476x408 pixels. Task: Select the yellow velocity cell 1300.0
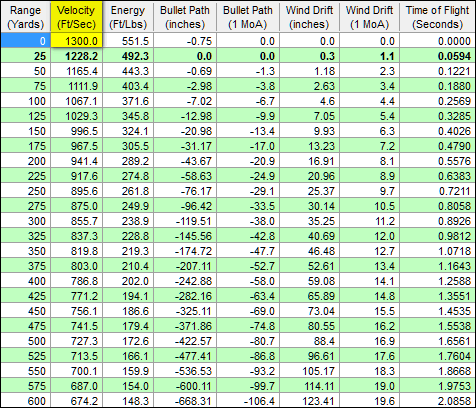(76, 40)
